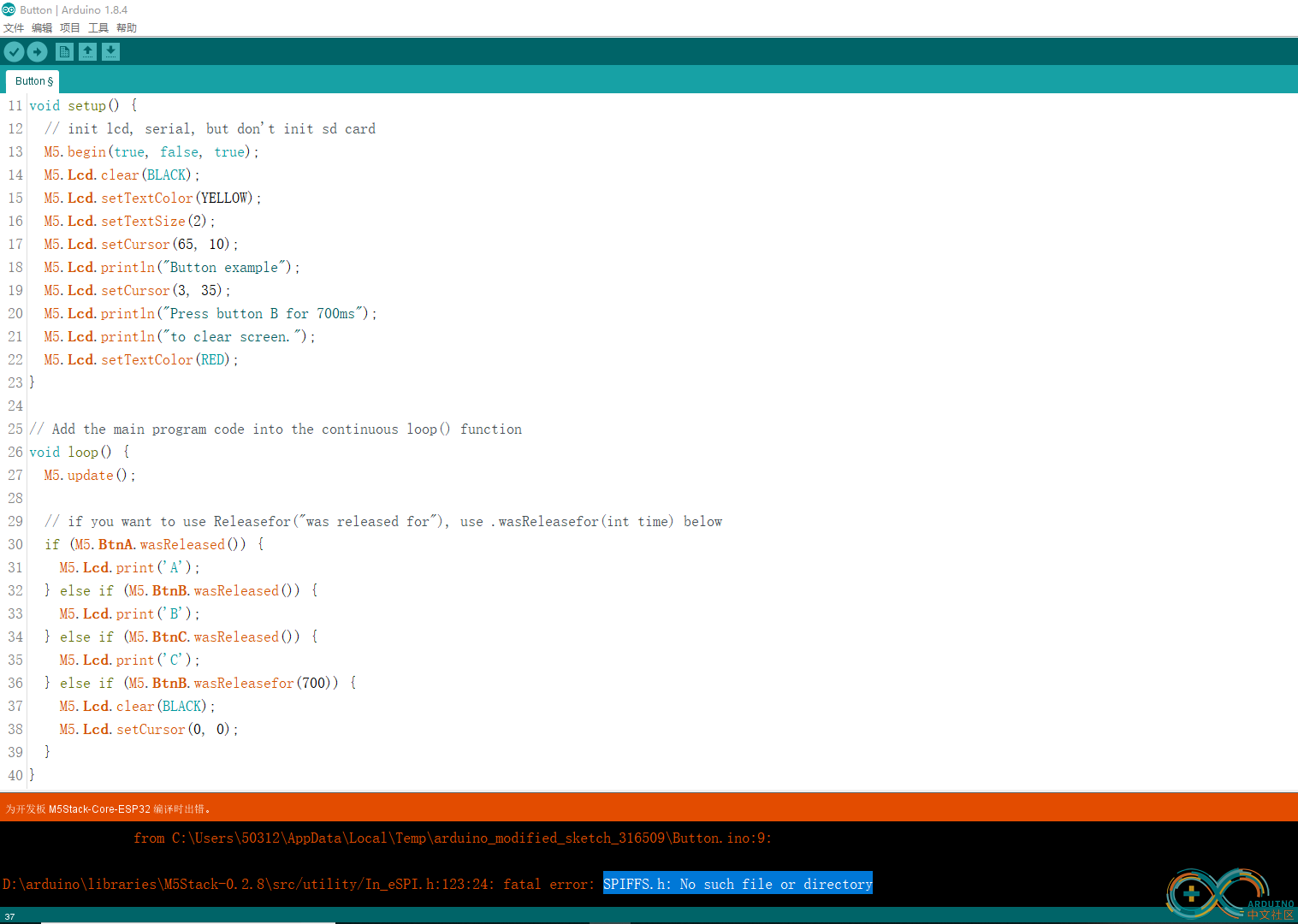Click "M5.Lcd.print('A');" line

(x=129, y=567)
